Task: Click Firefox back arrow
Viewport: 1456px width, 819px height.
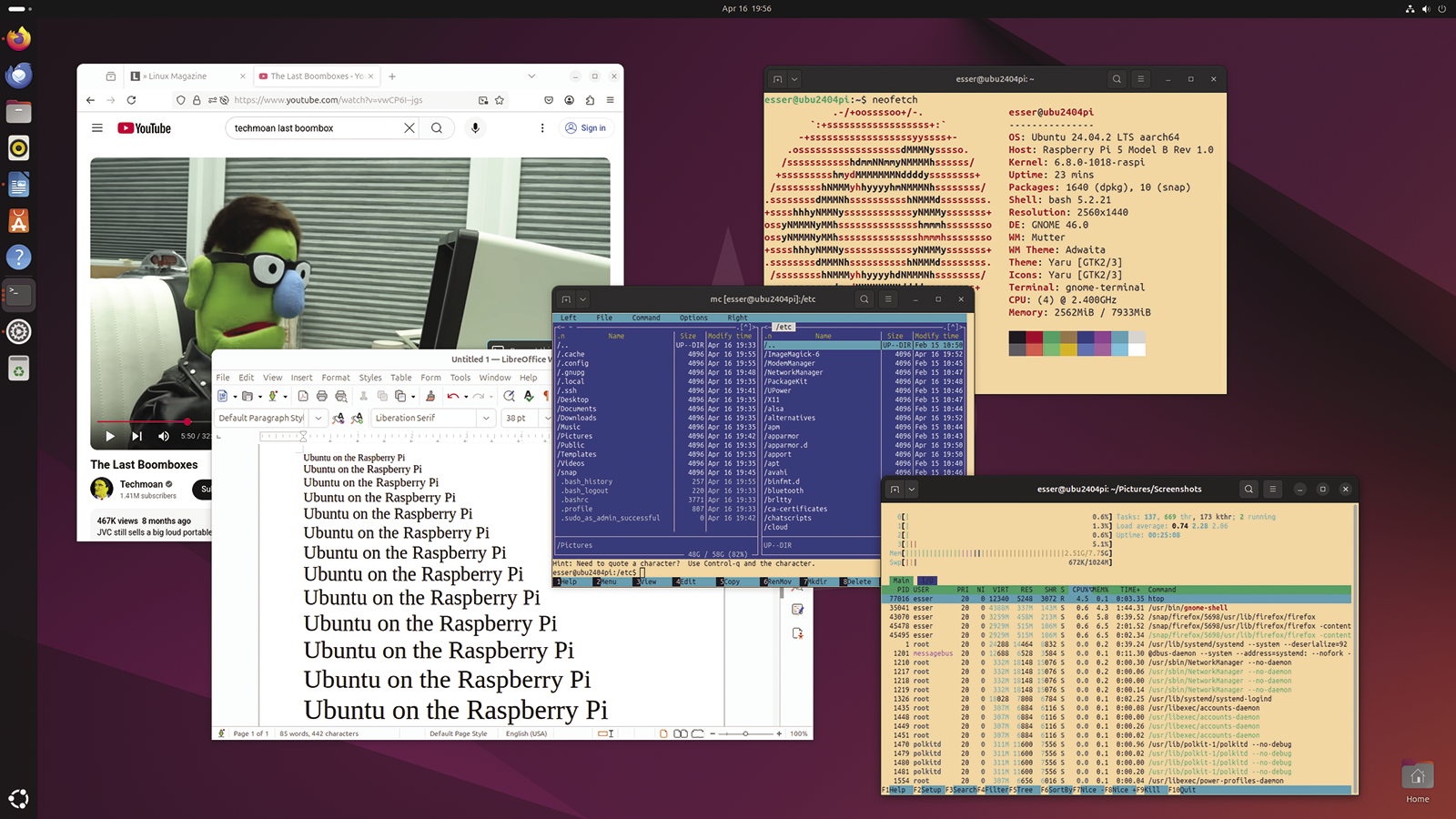Action: 90,100
